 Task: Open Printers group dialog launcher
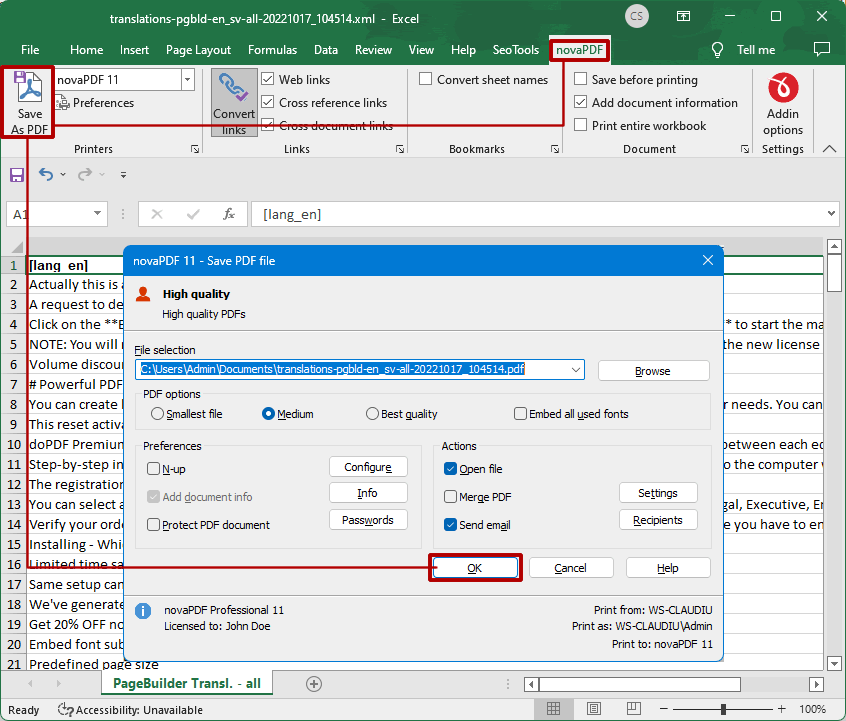195,149
